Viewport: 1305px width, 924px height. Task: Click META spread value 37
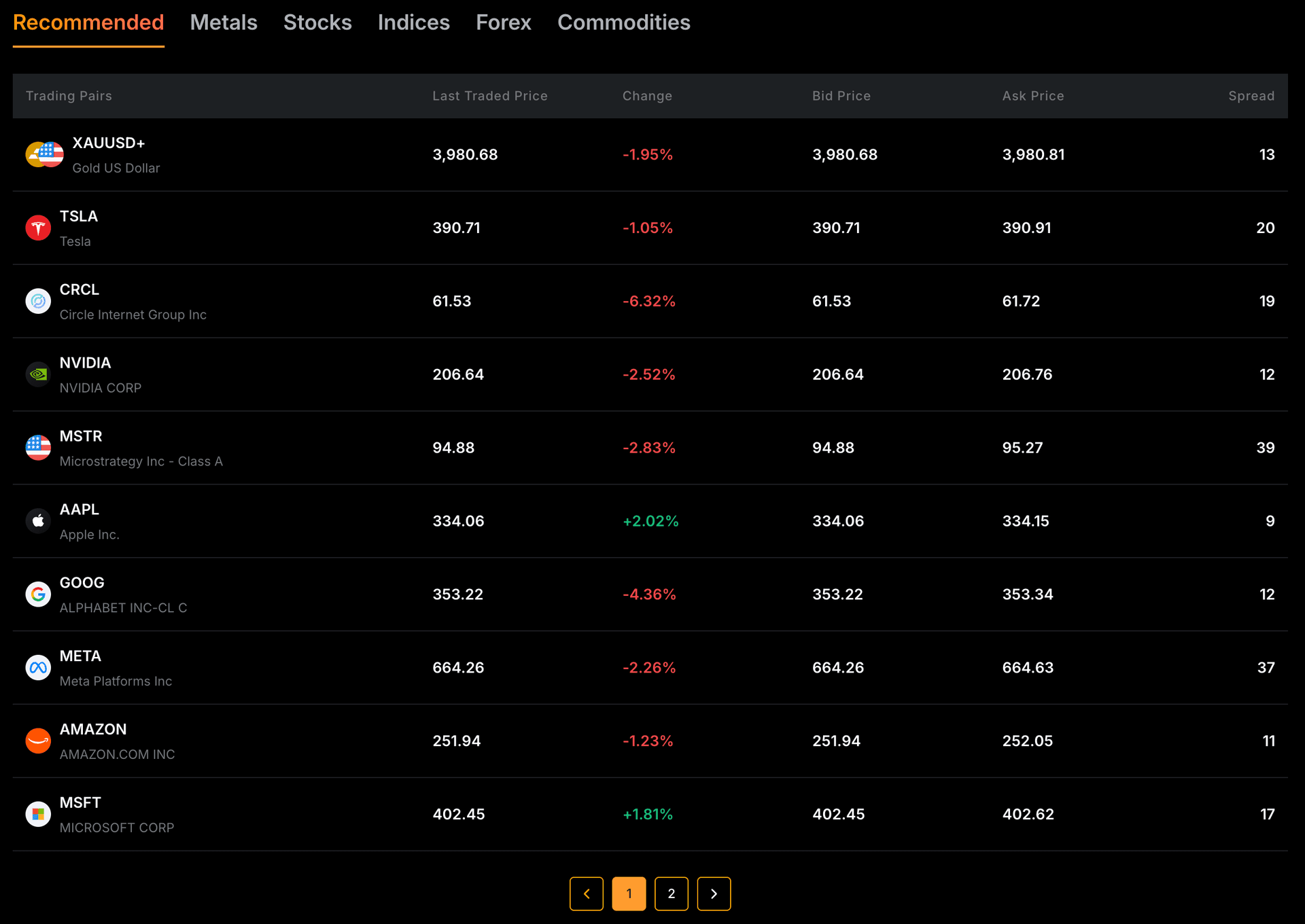tap(1266, 668)
